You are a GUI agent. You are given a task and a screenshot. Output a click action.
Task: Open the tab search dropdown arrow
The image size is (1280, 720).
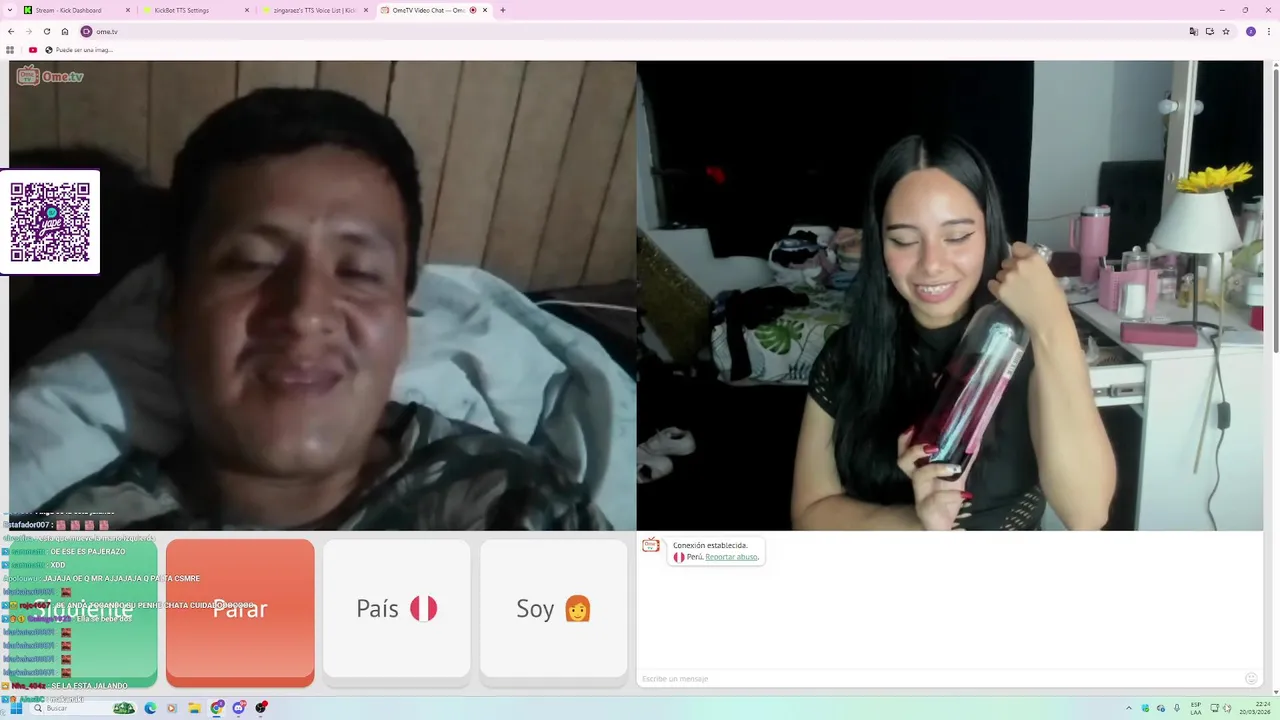click(11, 10)
